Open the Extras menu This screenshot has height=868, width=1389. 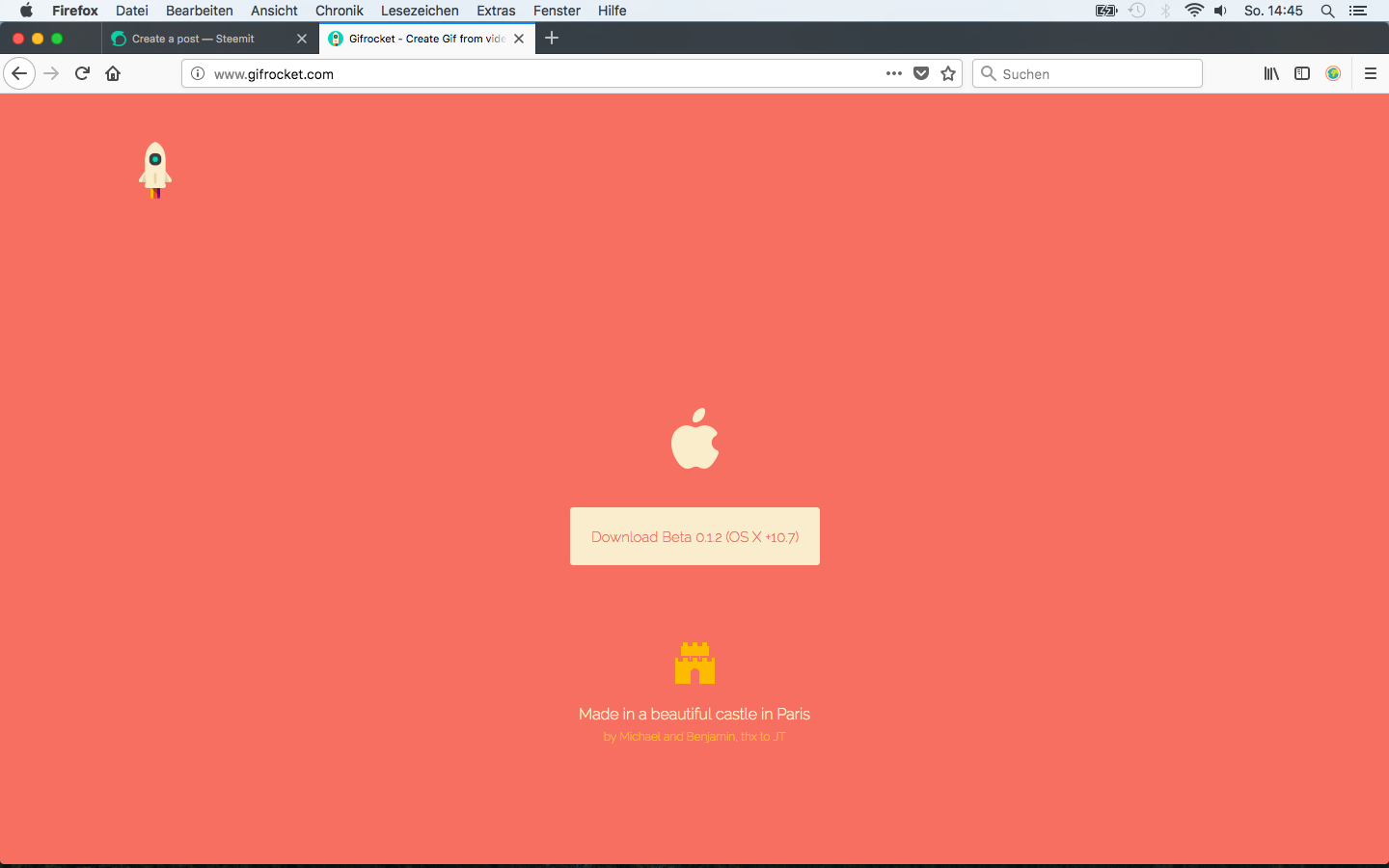496,11
